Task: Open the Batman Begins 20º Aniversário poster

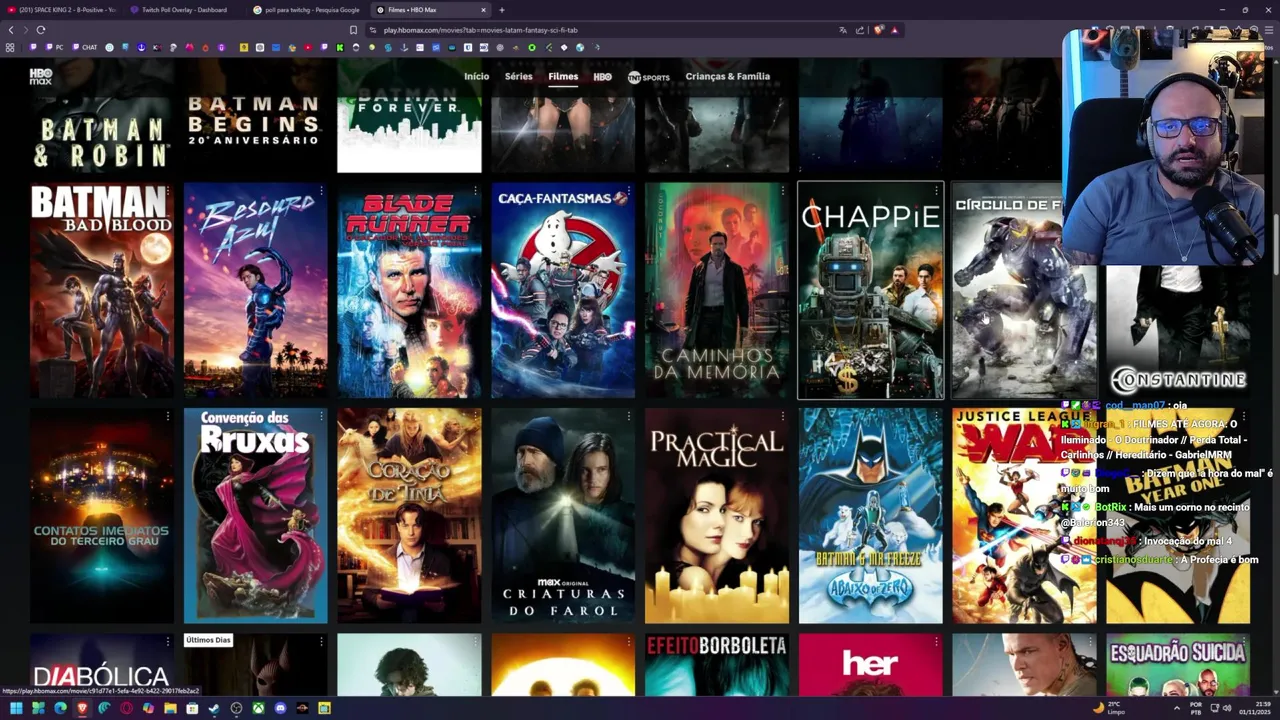Action: [255, 115]
